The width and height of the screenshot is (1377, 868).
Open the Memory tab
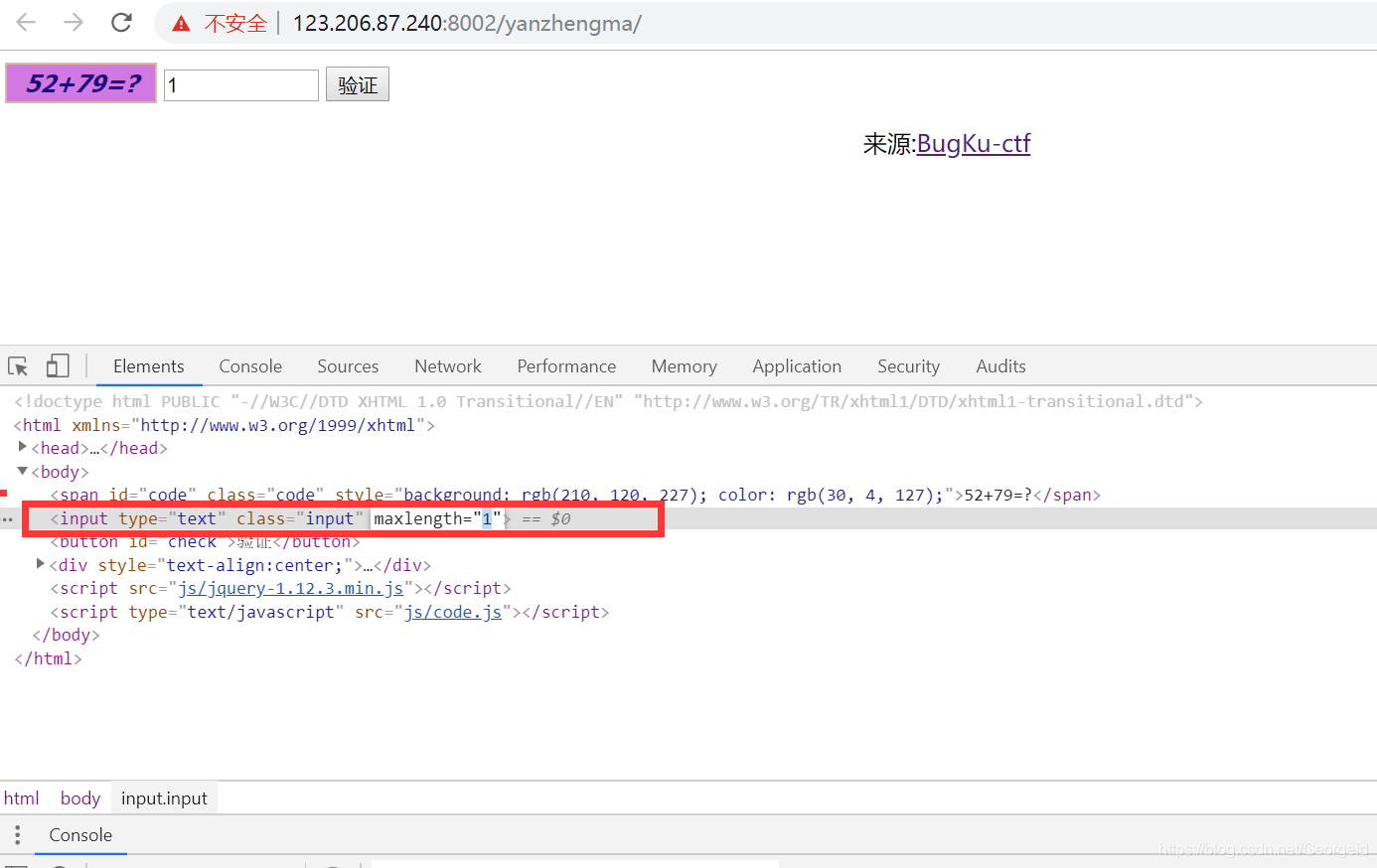click(685, 366)
